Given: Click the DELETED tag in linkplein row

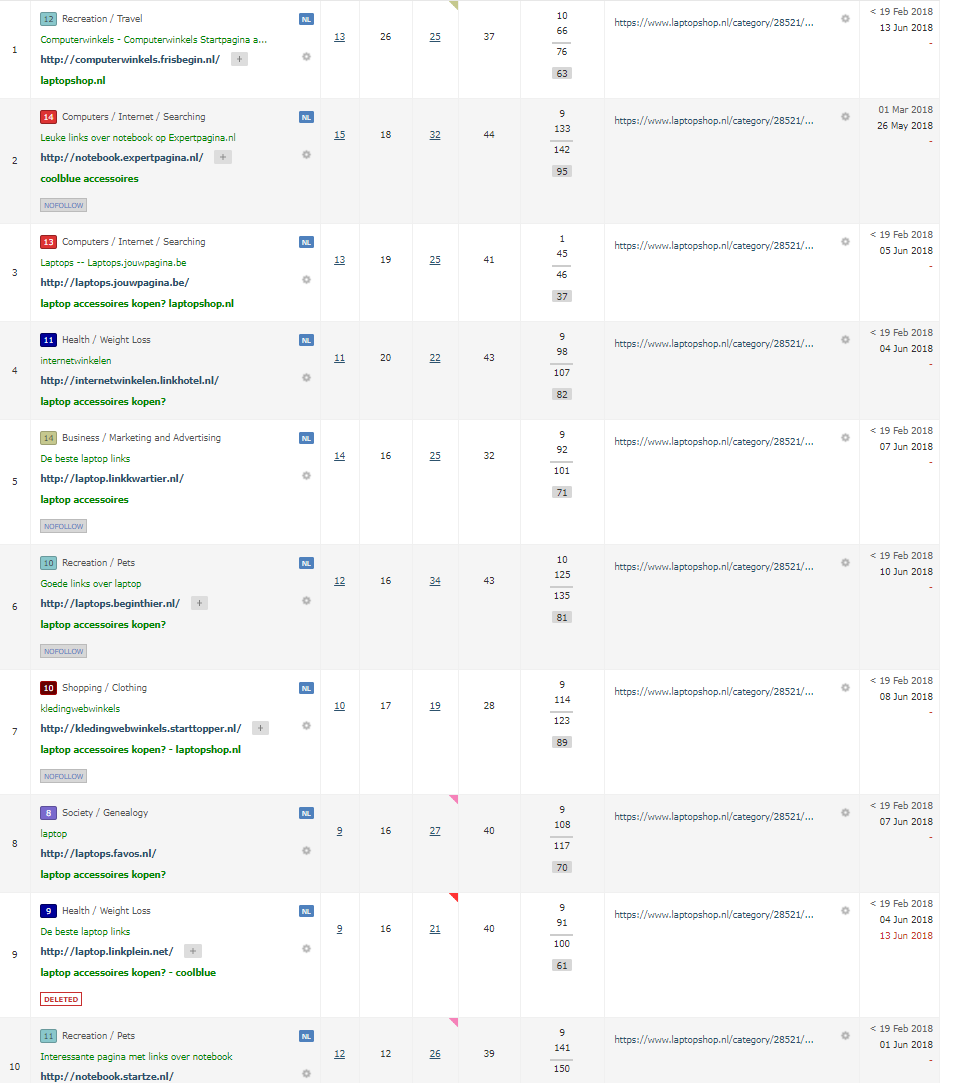Looking at the screenshot, I should coord(61,999).
